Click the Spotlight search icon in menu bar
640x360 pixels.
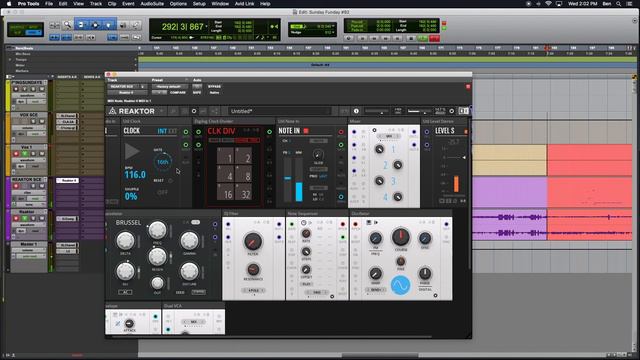click(x=618, y=4)
